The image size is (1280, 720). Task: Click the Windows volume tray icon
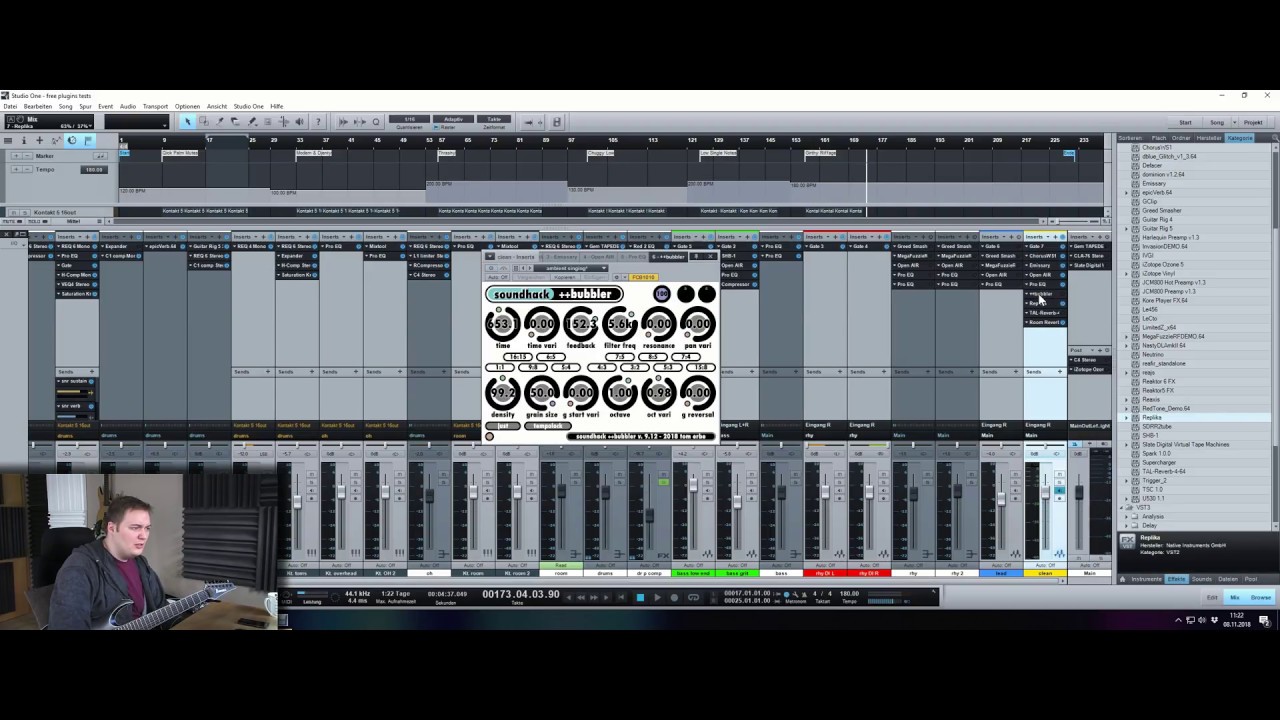[1202, 620]
